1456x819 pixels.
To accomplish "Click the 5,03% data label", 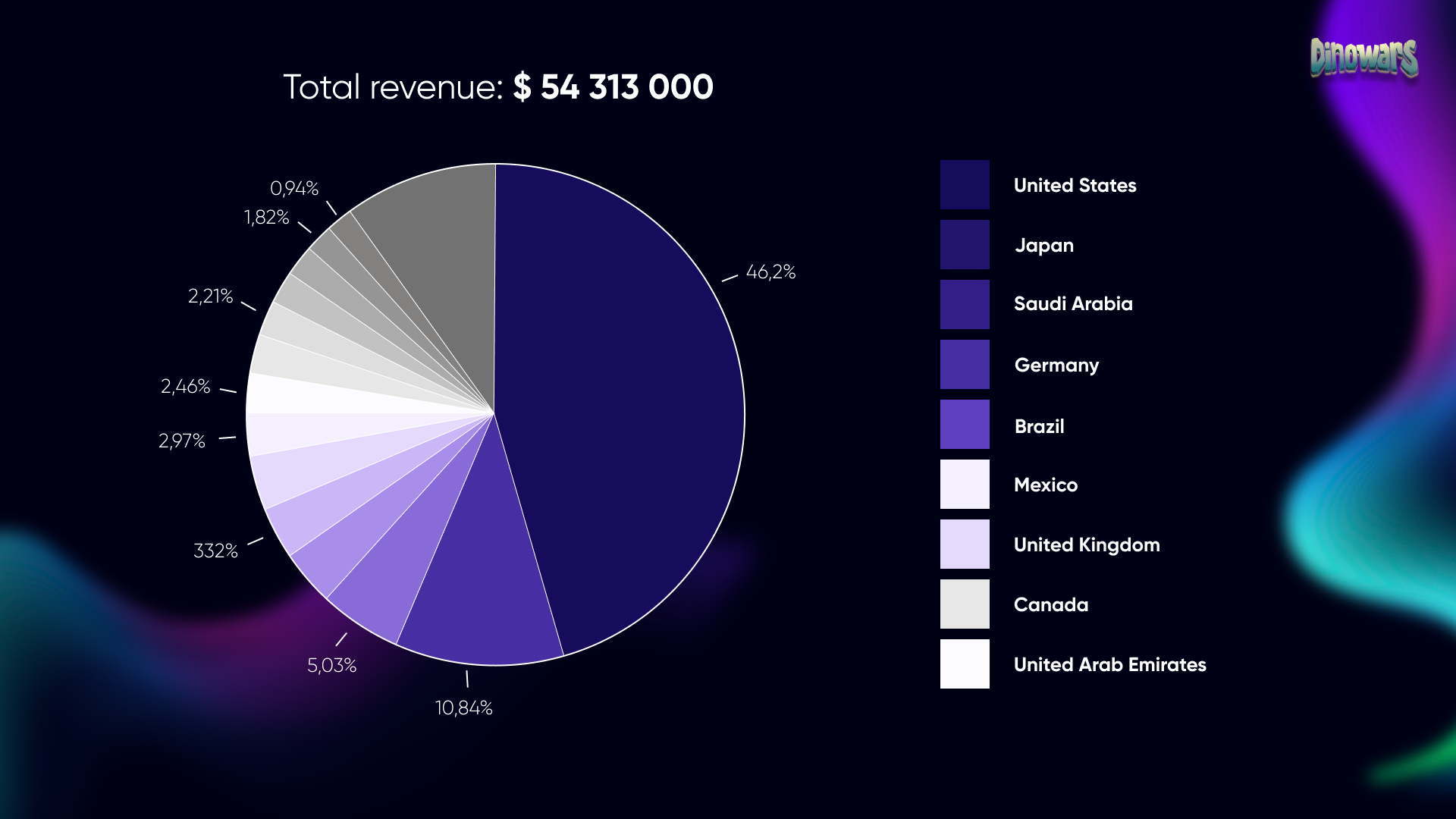I will (x=331, y=665).
